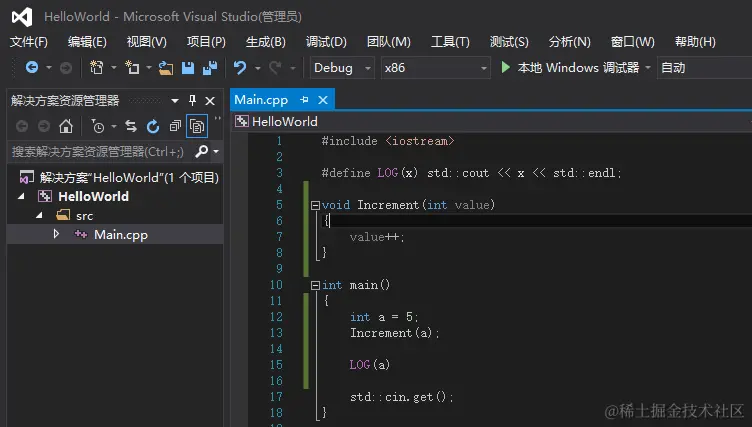Click the Solution Explorer forward arrow

click(44, 126)
